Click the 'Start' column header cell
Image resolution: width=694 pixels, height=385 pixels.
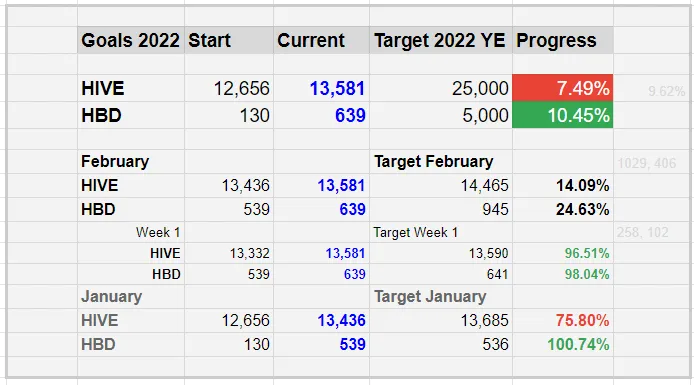(x=229, y=40)
